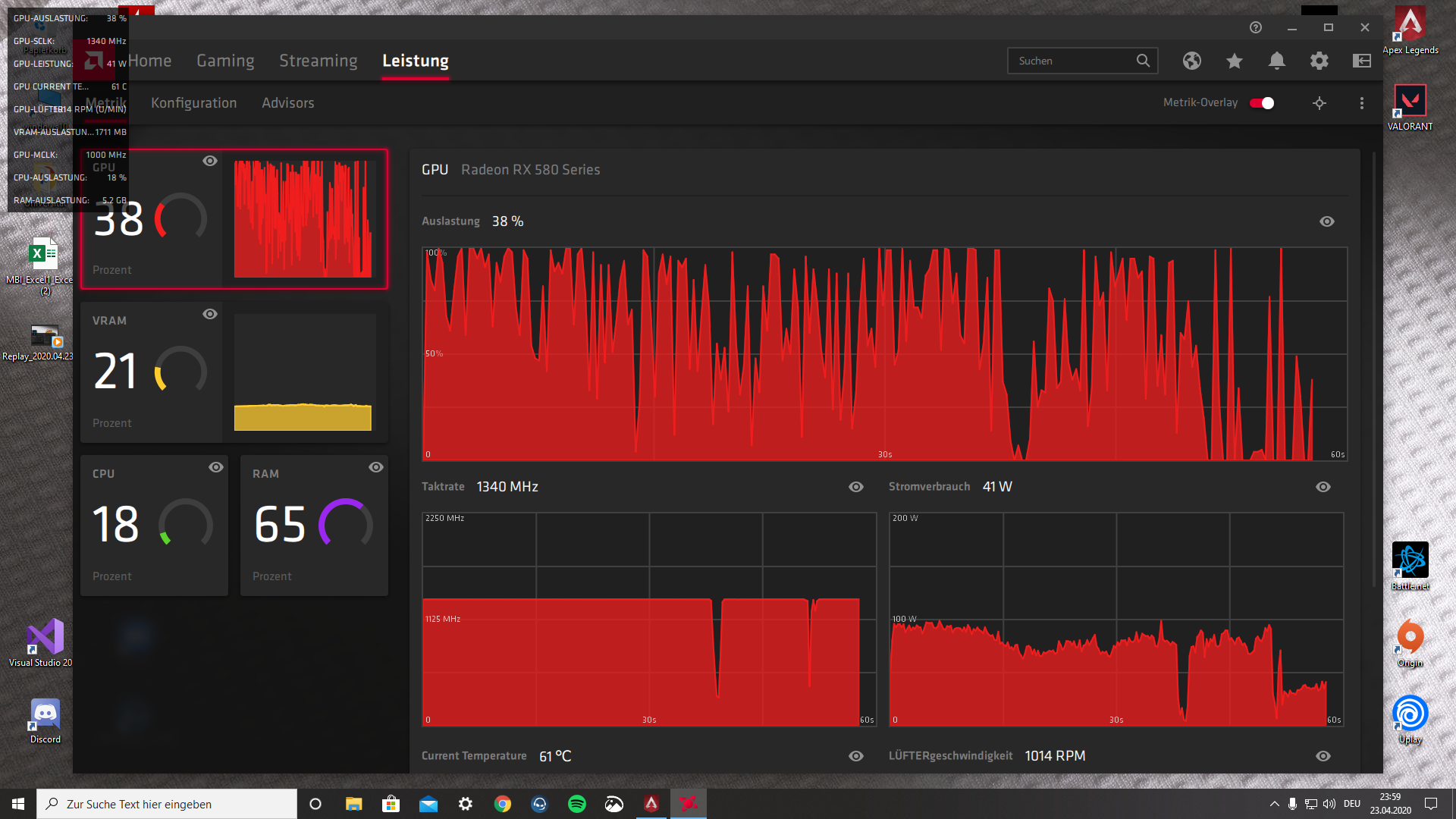Open the web browser globe icon

tap(1192, 61)
